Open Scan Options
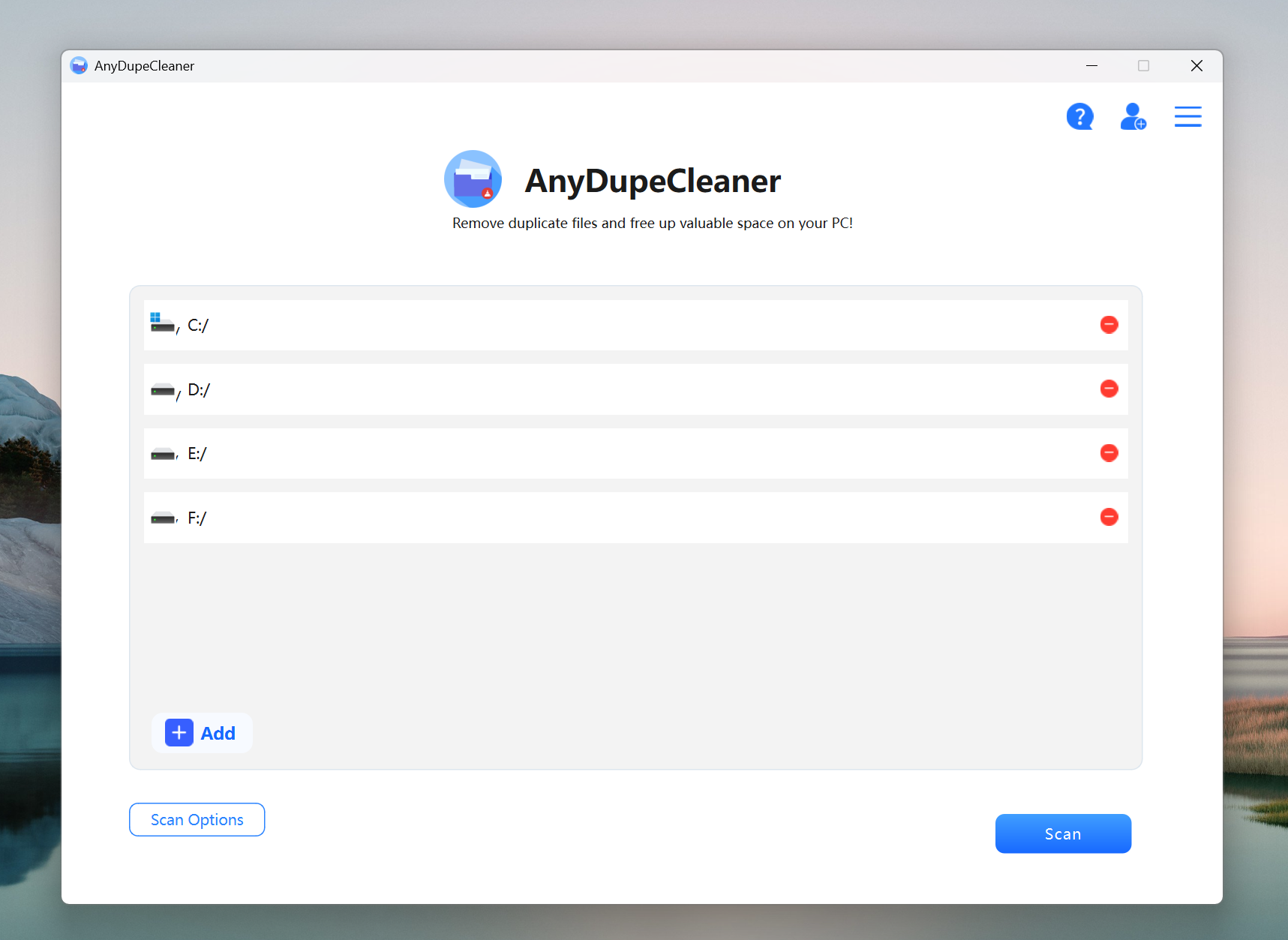The width and height of the screenshot is (1288, 940). pyautogui.click(x=197, y=819)
